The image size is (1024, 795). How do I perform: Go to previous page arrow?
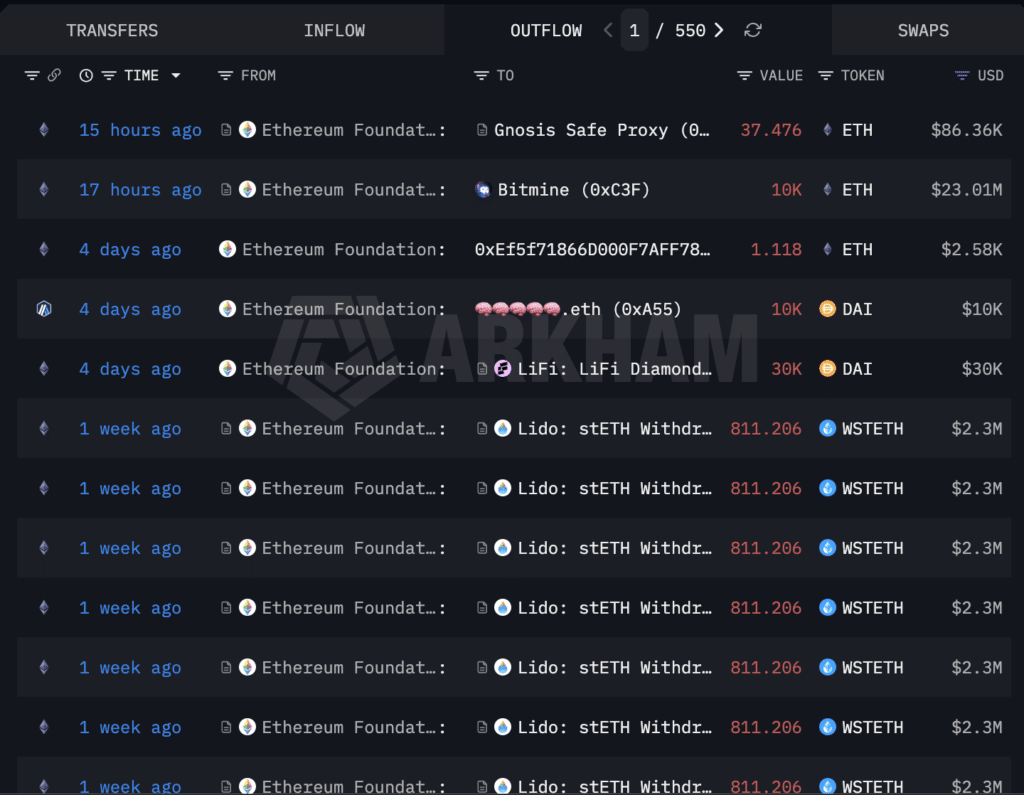point(607,30)
